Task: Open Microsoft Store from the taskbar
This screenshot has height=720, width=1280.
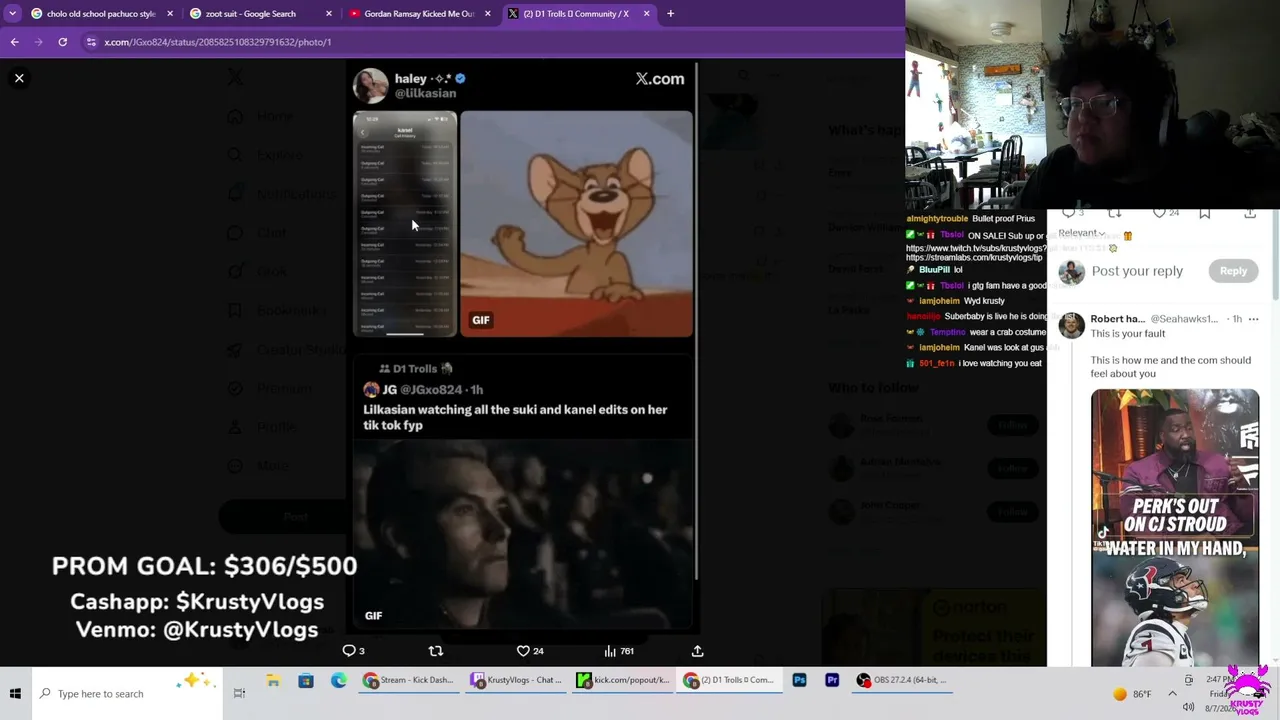Action: coord(306,681)
